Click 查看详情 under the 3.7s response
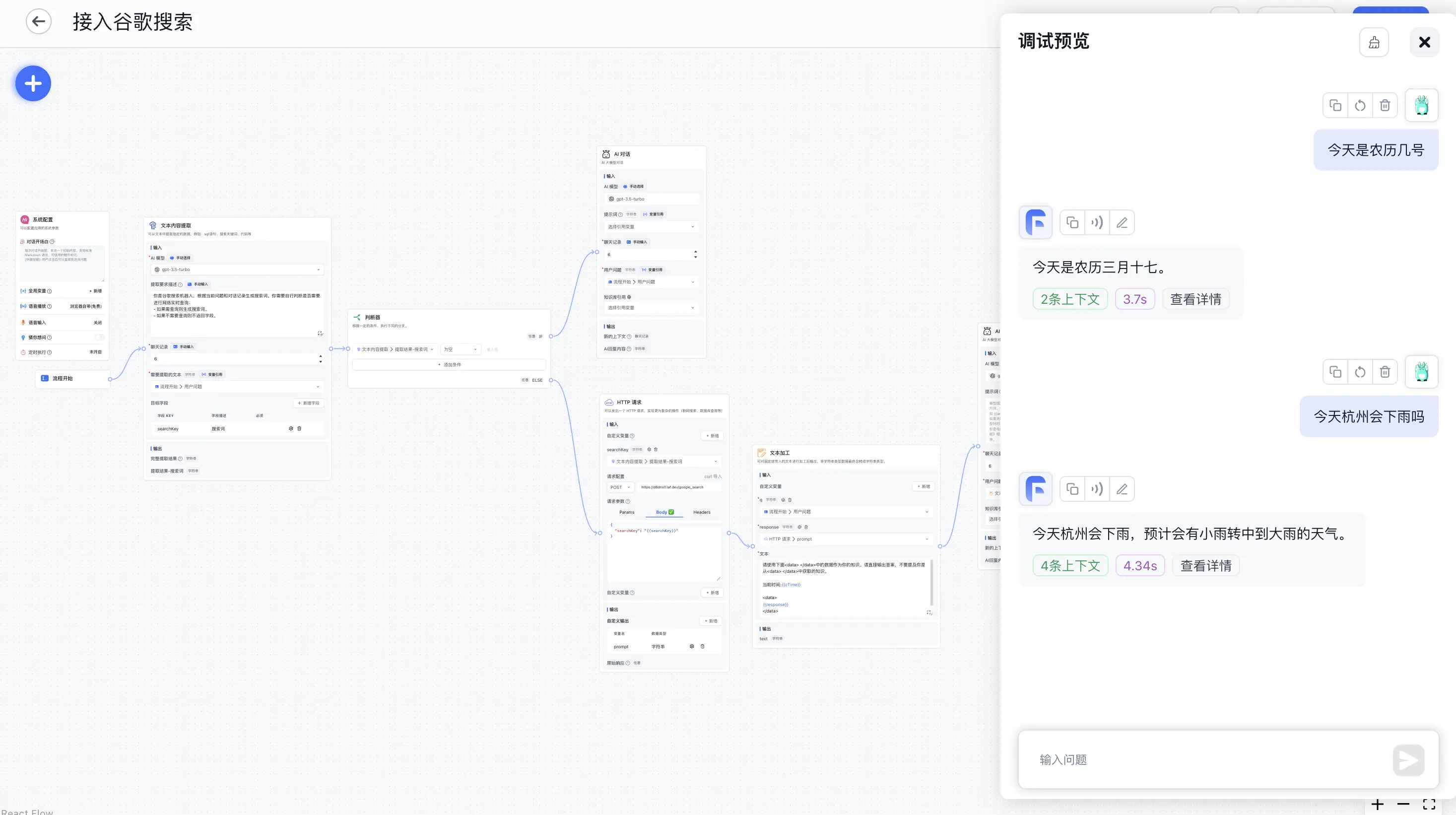 coord(1195,299)
